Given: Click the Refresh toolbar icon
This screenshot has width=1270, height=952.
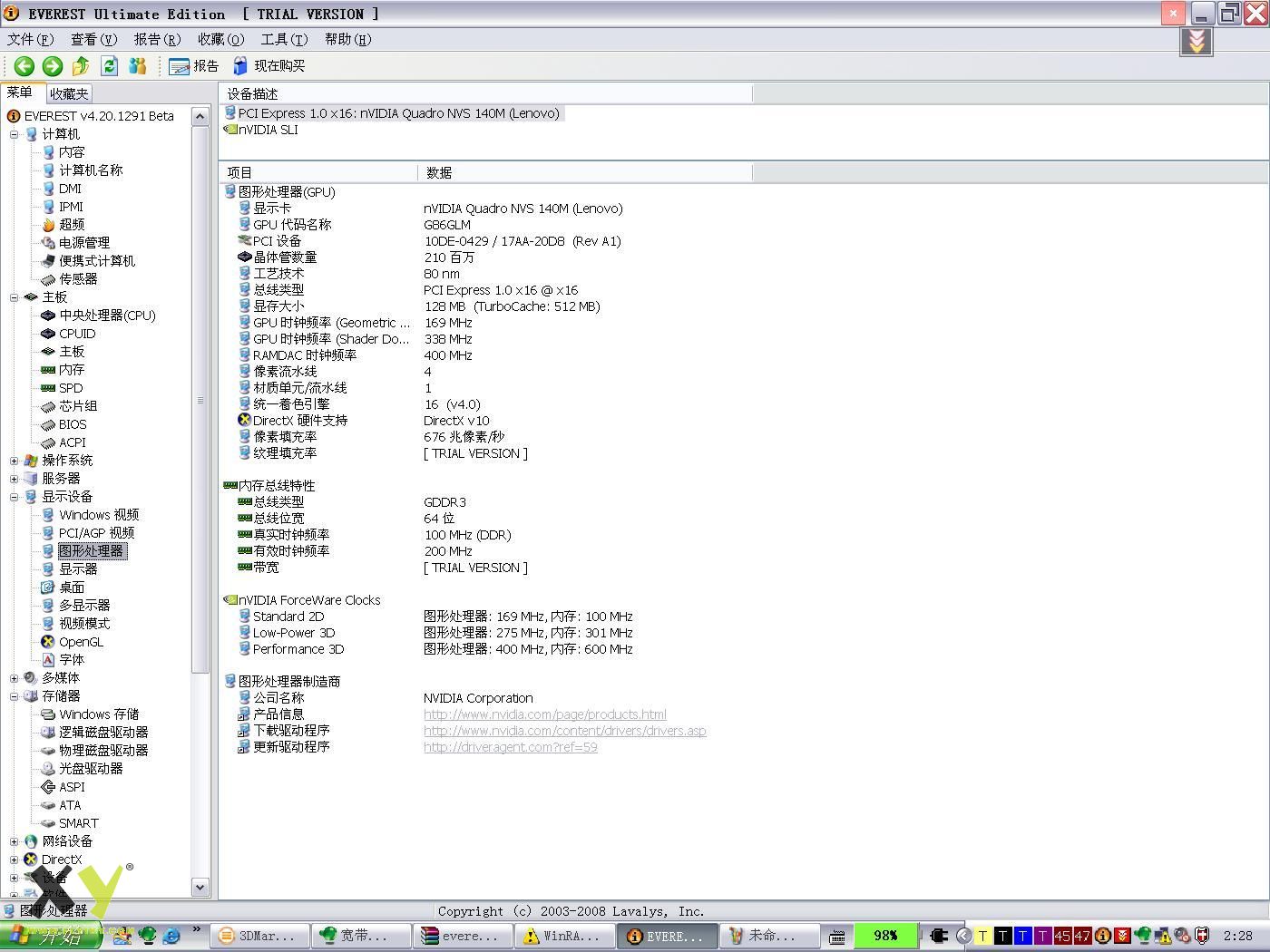Looking at the screenshot, I should click(x=110, y=65).
